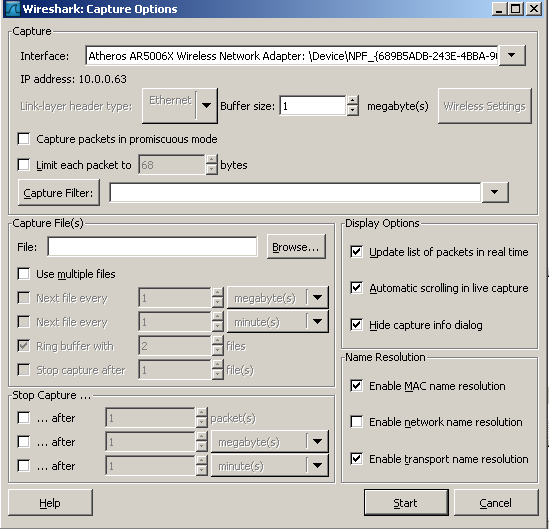Toggle the Ring buffer with checkbox
Viewport: 549px width, 529px height.
pos(23,346)
